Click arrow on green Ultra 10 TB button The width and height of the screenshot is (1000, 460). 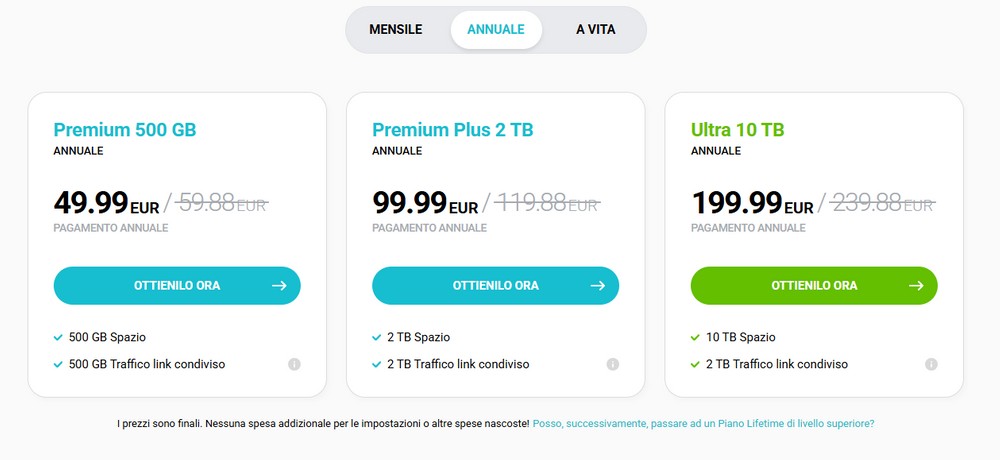click(916, 286)
